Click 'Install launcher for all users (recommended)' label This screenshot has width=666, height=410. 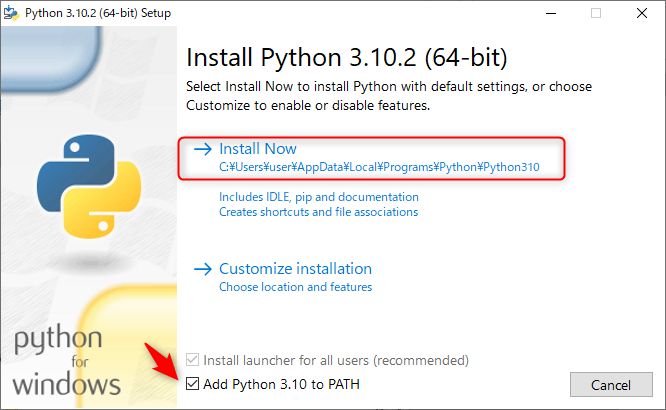click(336, 360)
